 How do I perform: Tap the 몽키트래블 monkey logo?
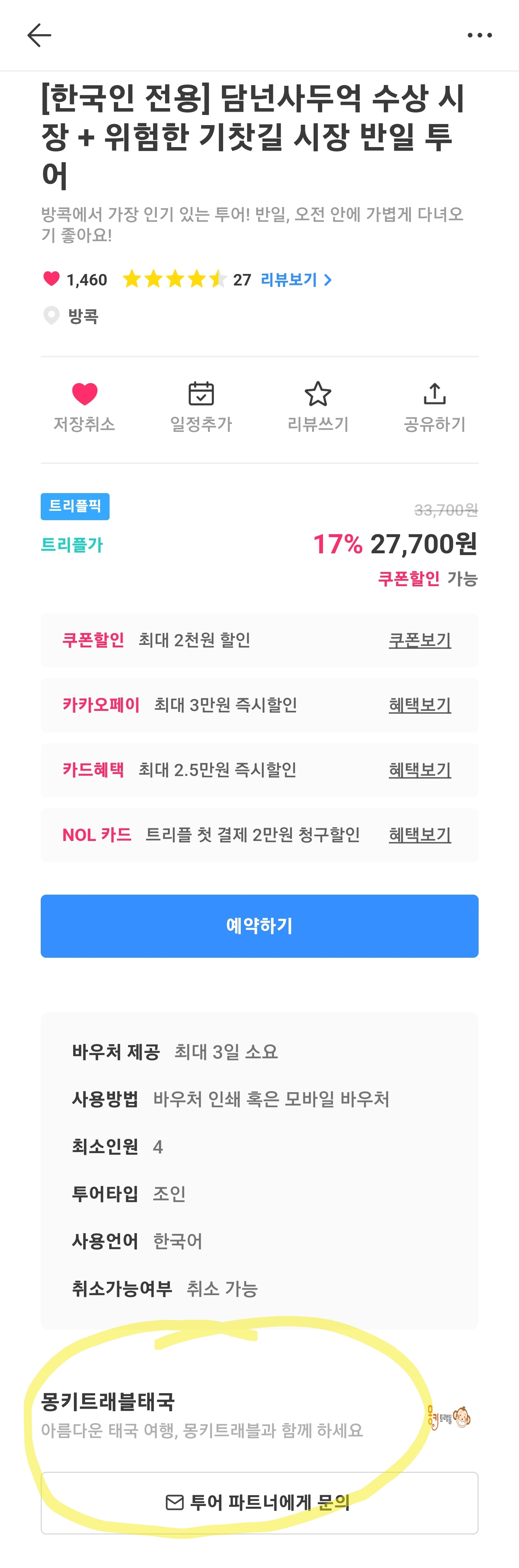tap(448, 1418)
